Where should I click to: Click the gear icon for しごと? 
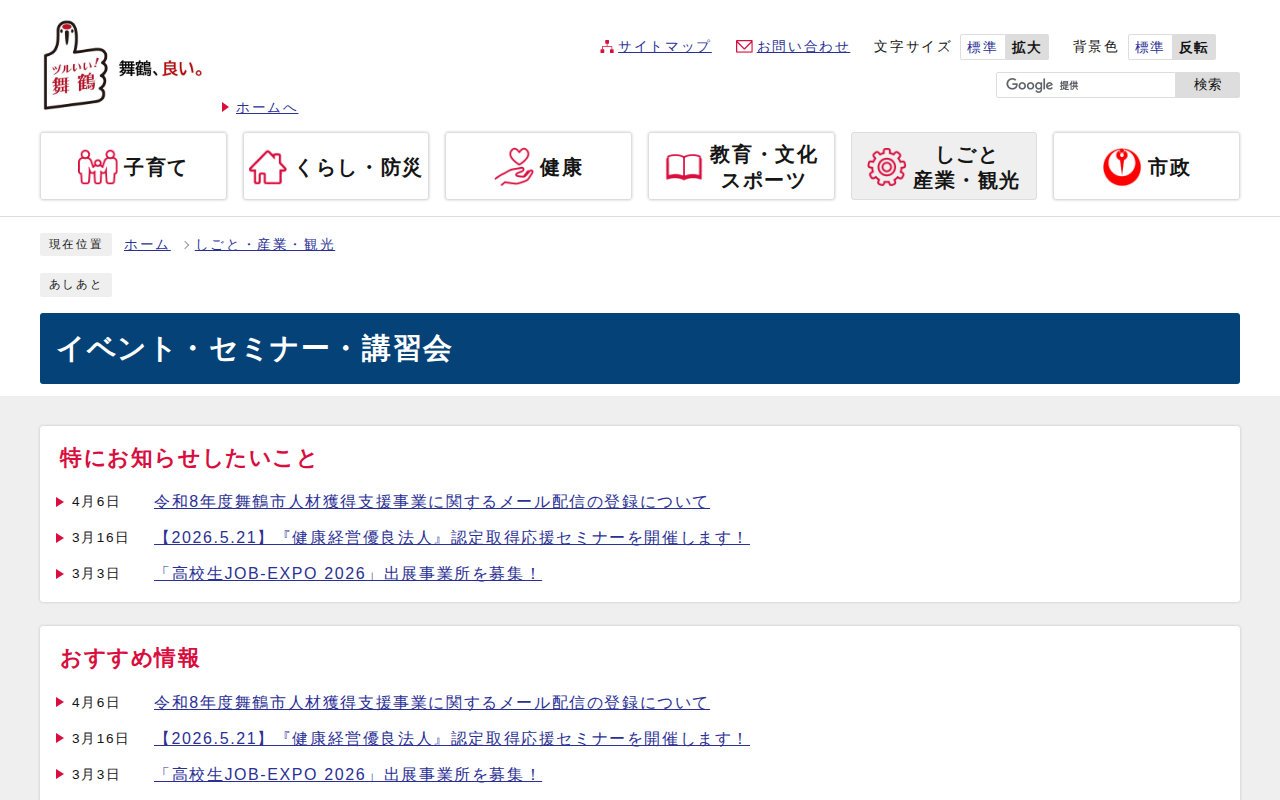click(x=887, y=167)
